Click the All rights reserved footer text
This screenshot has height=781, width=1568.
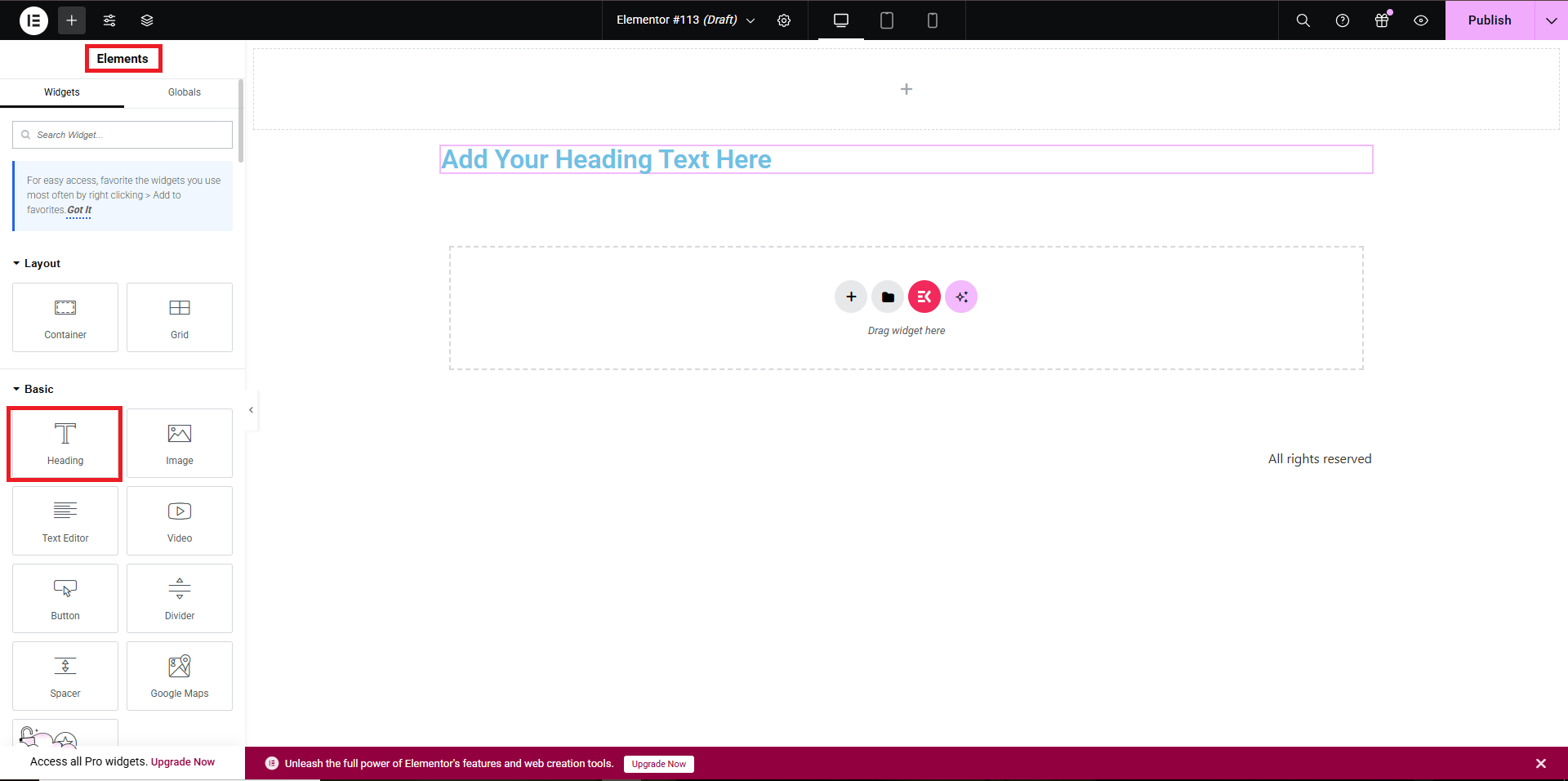[1320, 459]
